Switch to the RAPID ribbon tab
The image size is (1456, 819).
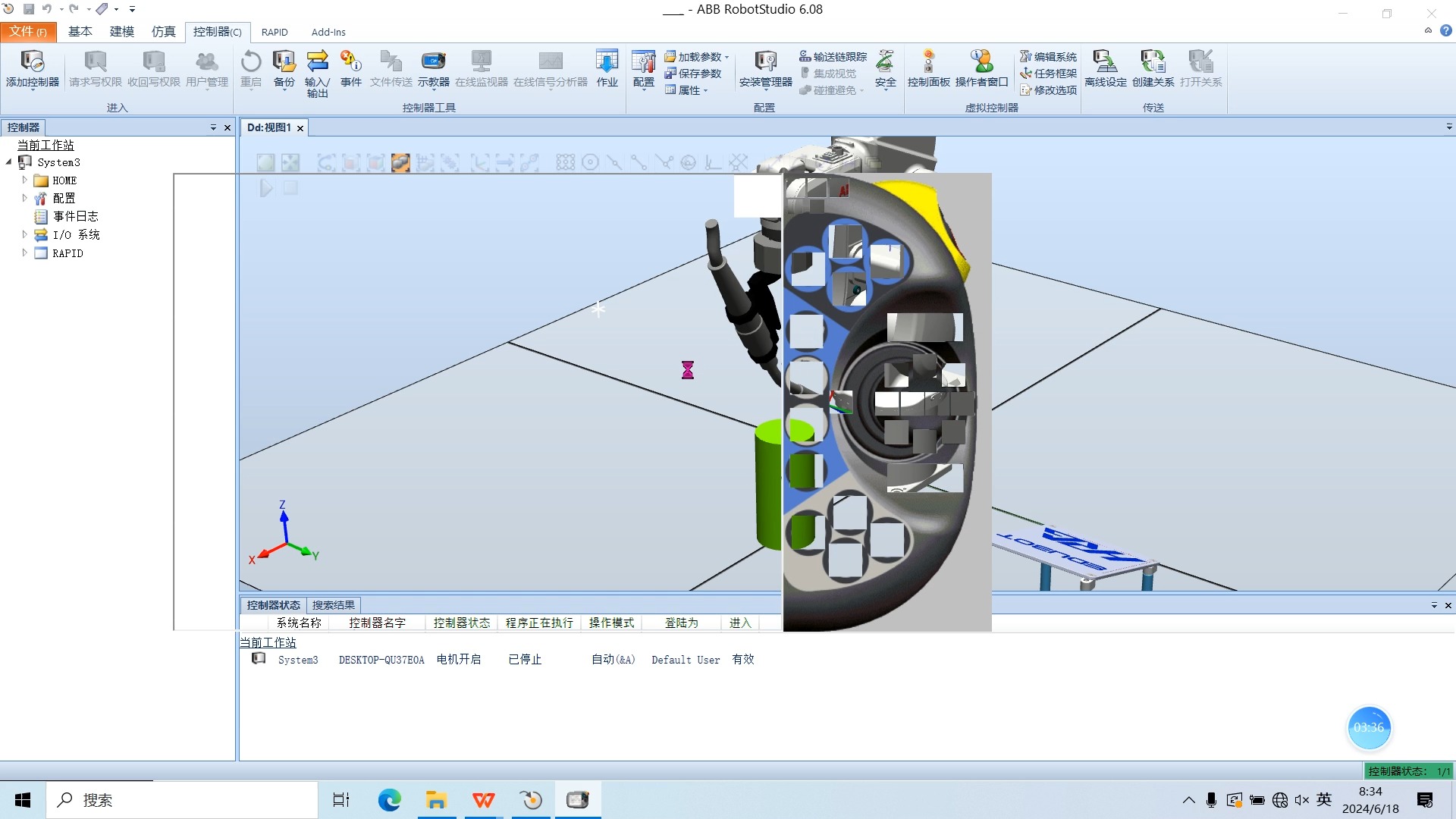tap(275, 32)
